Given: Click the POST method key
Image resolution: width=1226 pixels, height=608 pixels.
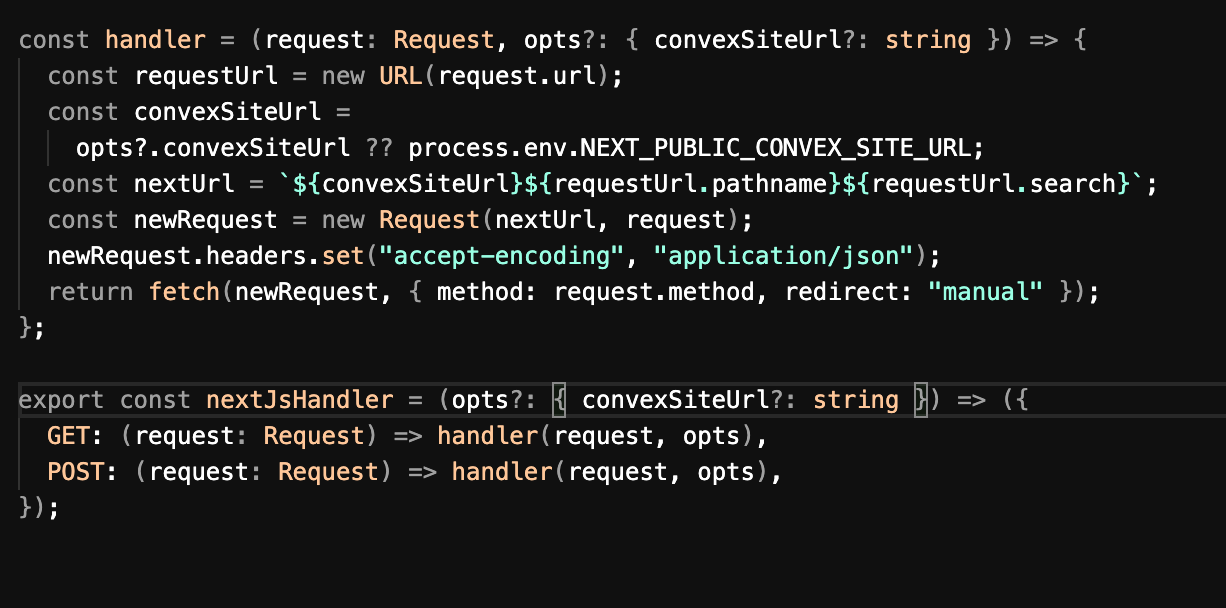Looking at the screenshot, I should pyautogui.click(x=76, y=472).
